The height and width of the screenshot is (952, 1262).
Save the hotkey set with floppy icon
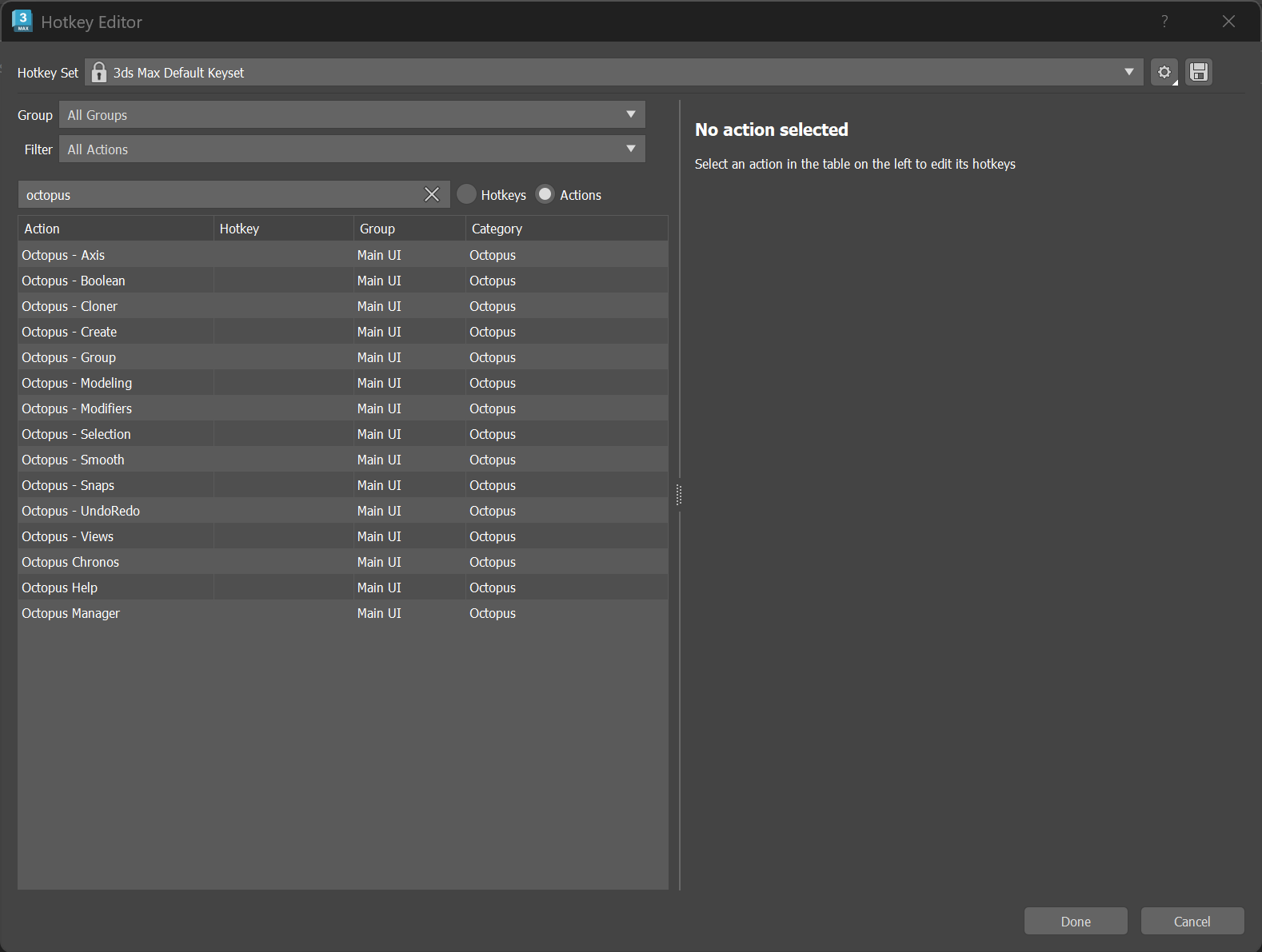click(x=1198, y=73)
